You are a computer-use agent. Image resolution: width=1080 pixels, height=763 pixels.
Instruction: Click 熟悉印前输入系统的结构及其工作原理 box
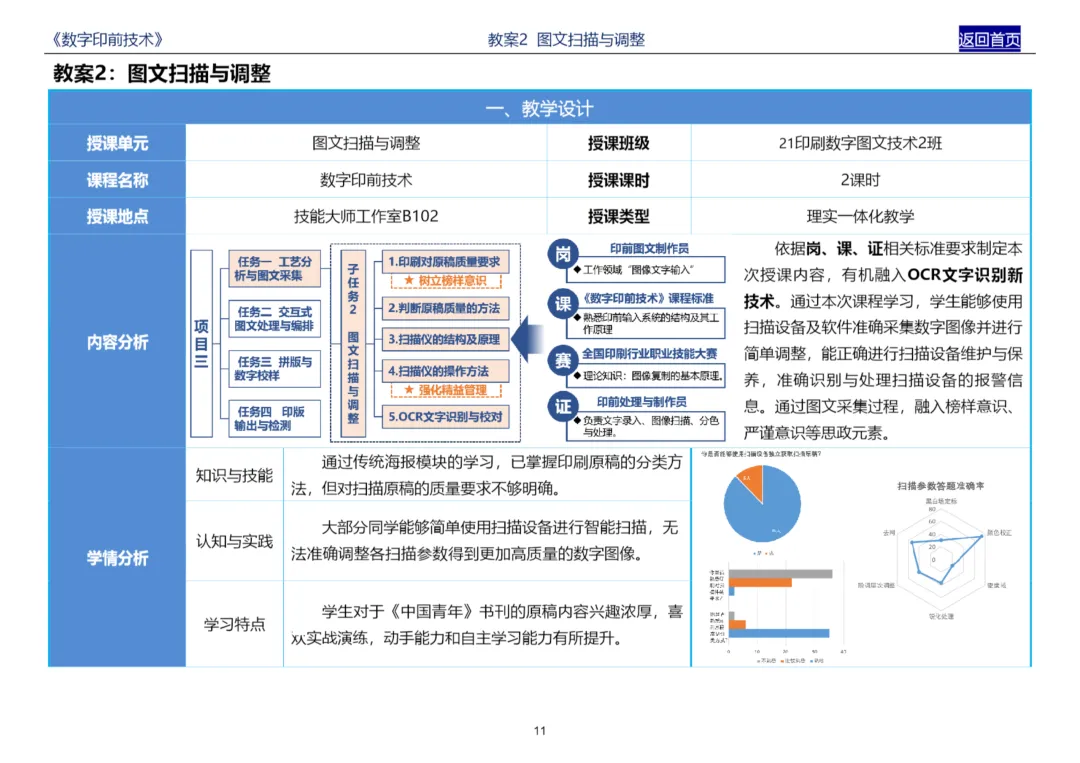pyautogui.click(x=645, y=323)
